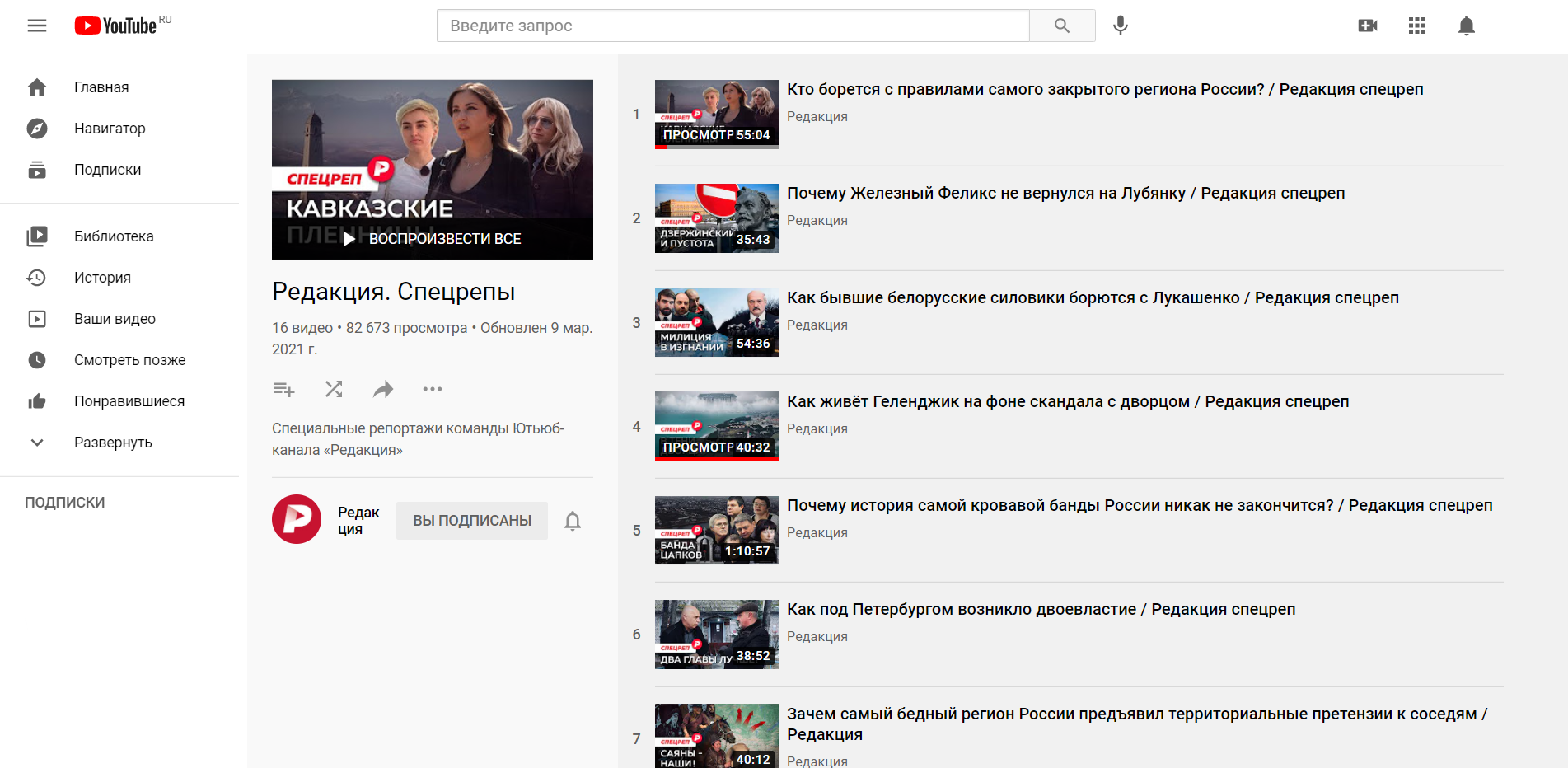Click the search magnifier button
The width and height of the screenshot is (1568, 768).
pos(1062,26)
